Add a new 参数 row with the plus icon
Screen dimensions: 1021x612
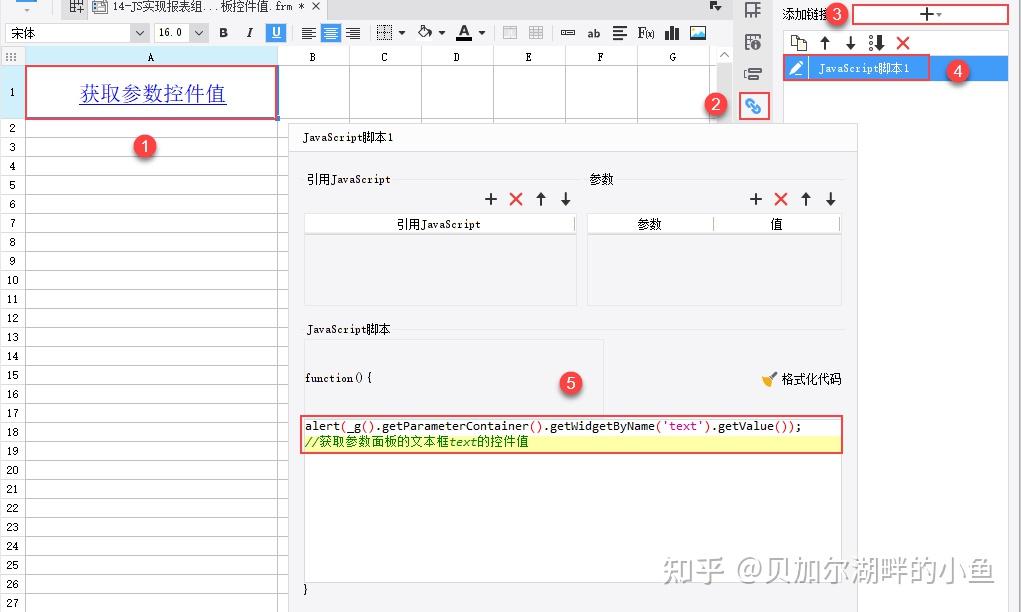(756, 199)
